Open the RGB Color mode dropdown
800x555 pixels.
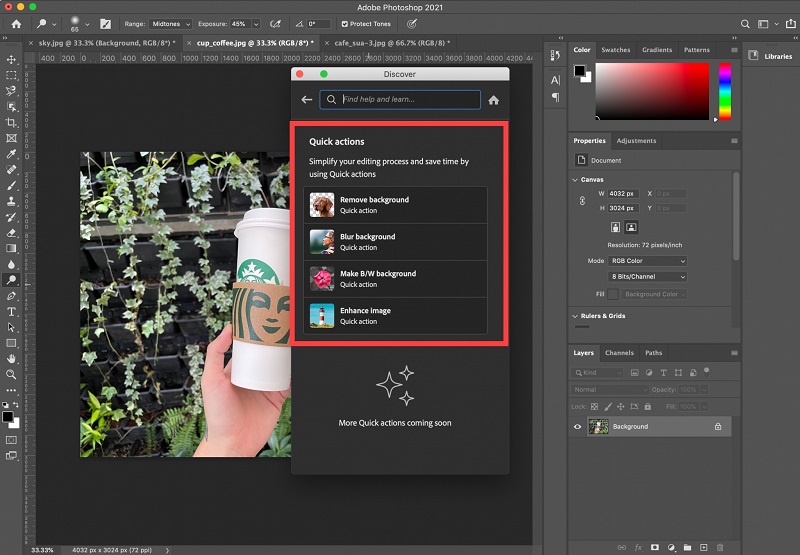pyautogui.click(x=648, y=261)
